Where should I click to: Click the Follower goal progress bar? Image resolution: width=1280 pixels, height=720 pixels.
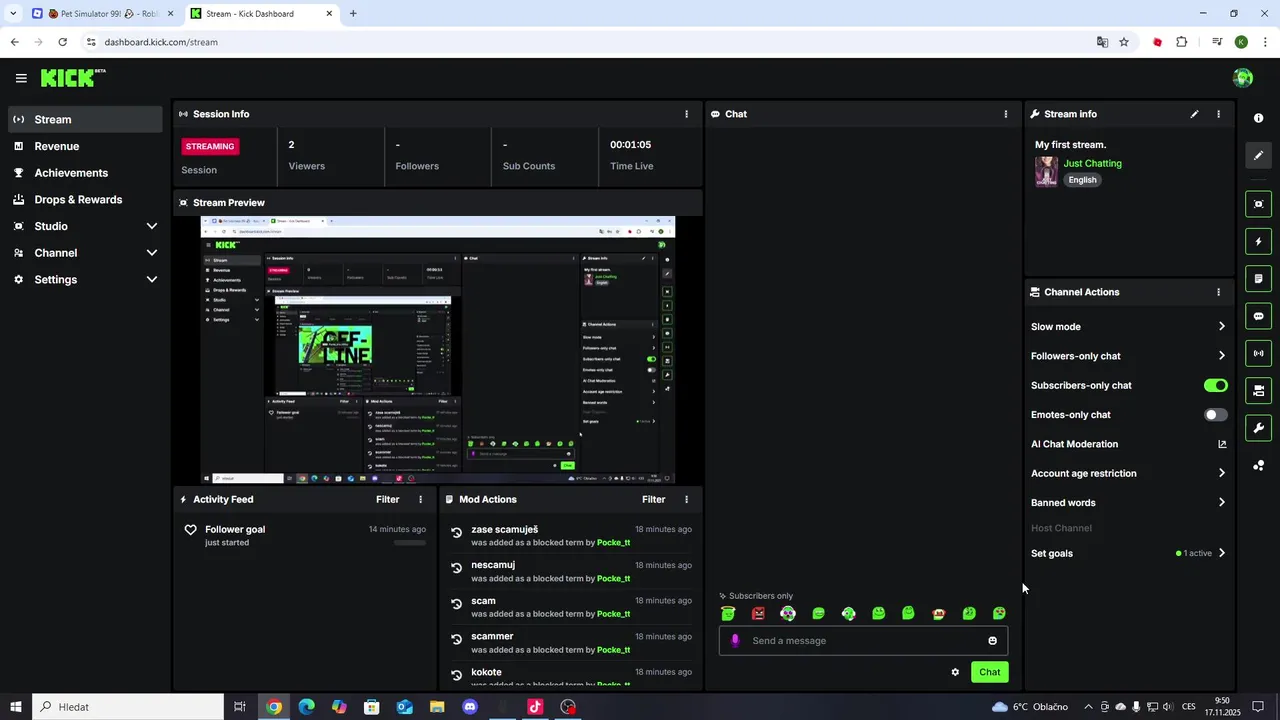click(409, 543)
